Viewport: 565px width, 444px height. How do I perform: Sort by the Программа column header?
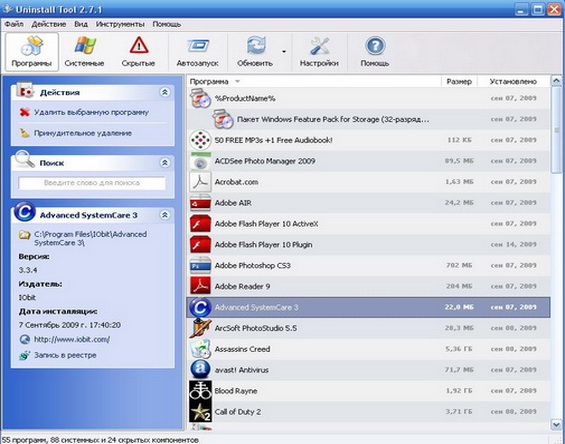tap(209, 81)
